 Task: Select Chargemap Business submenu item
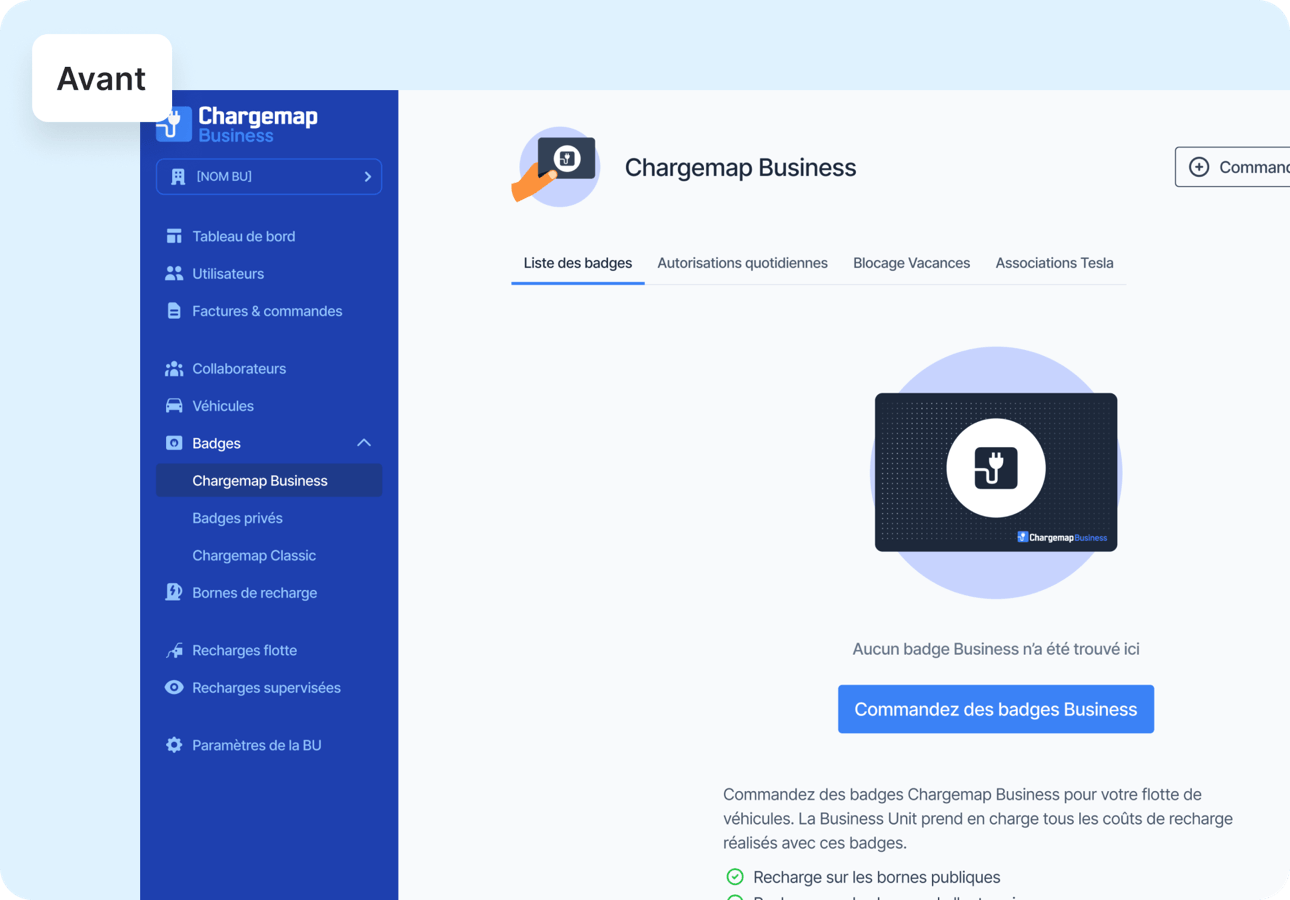click(x=269, y=480)
